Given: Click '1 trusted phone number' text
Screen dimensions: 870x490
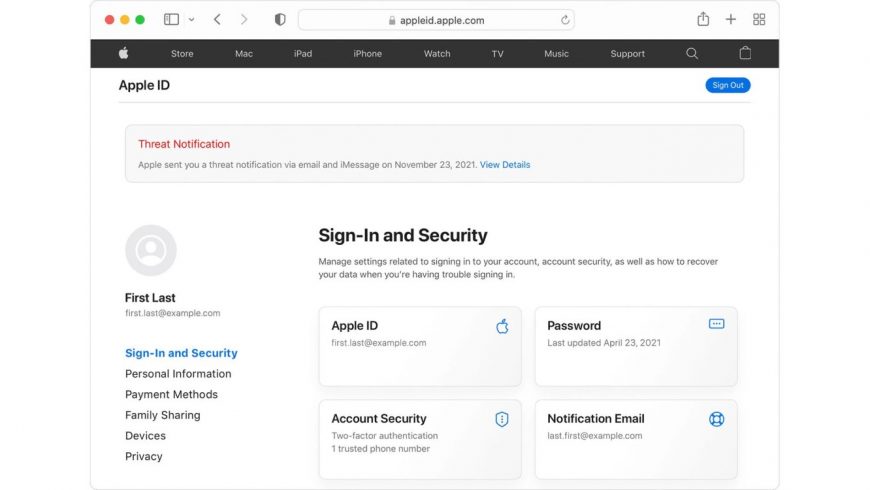Looking at the screenshot, I should tap(381, 448).
